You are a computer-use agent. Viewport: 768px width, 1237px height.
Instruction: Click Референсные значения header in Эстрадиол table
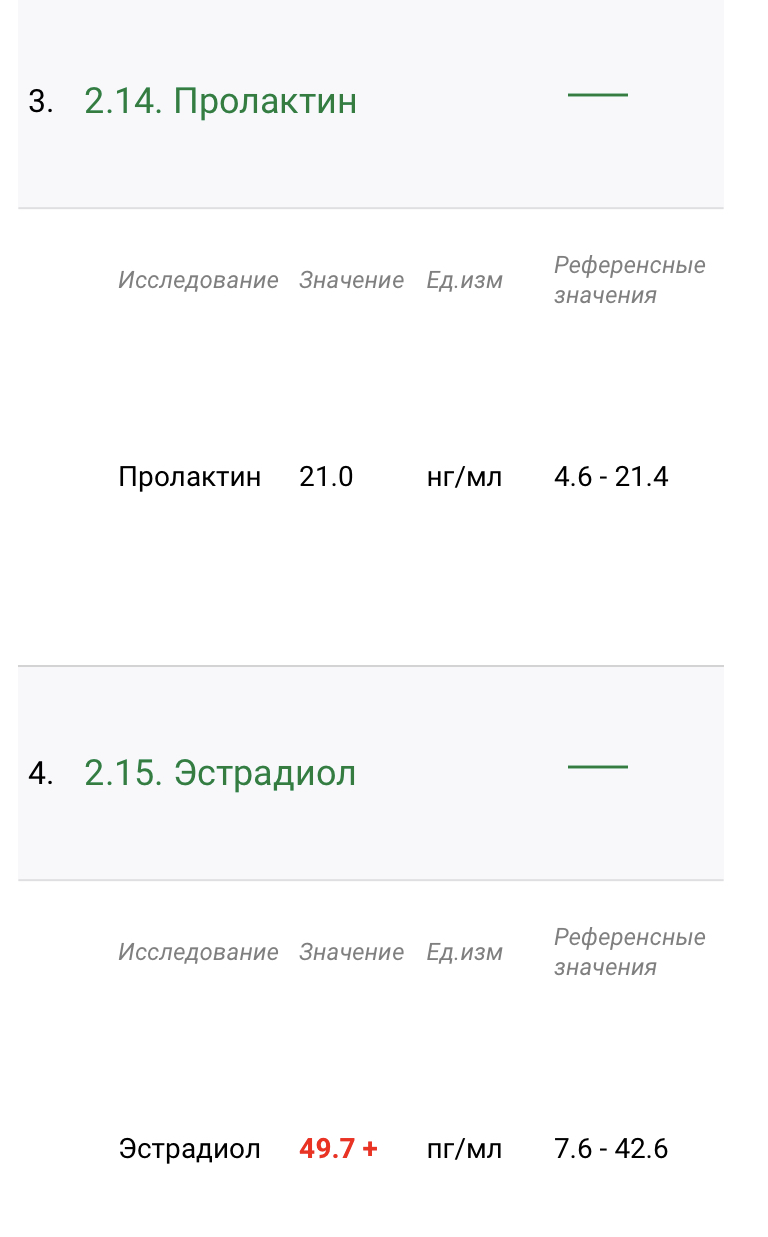tap(629, 952)
